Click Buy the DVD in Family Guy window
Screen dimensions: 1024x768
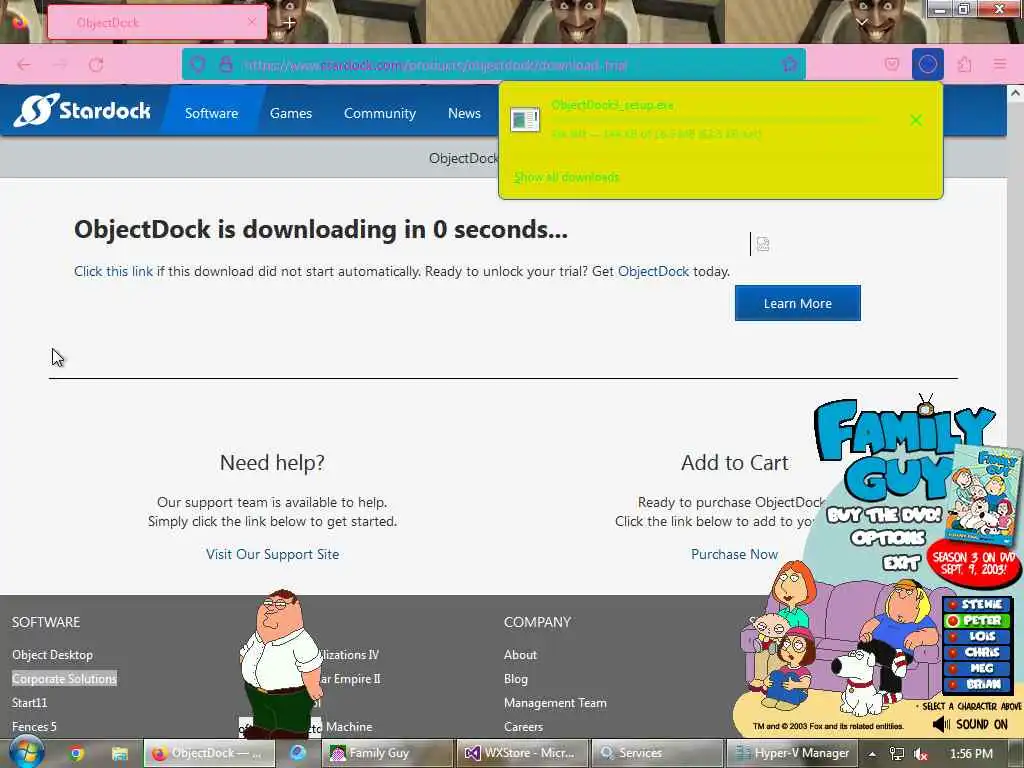(x=884, y=515)
